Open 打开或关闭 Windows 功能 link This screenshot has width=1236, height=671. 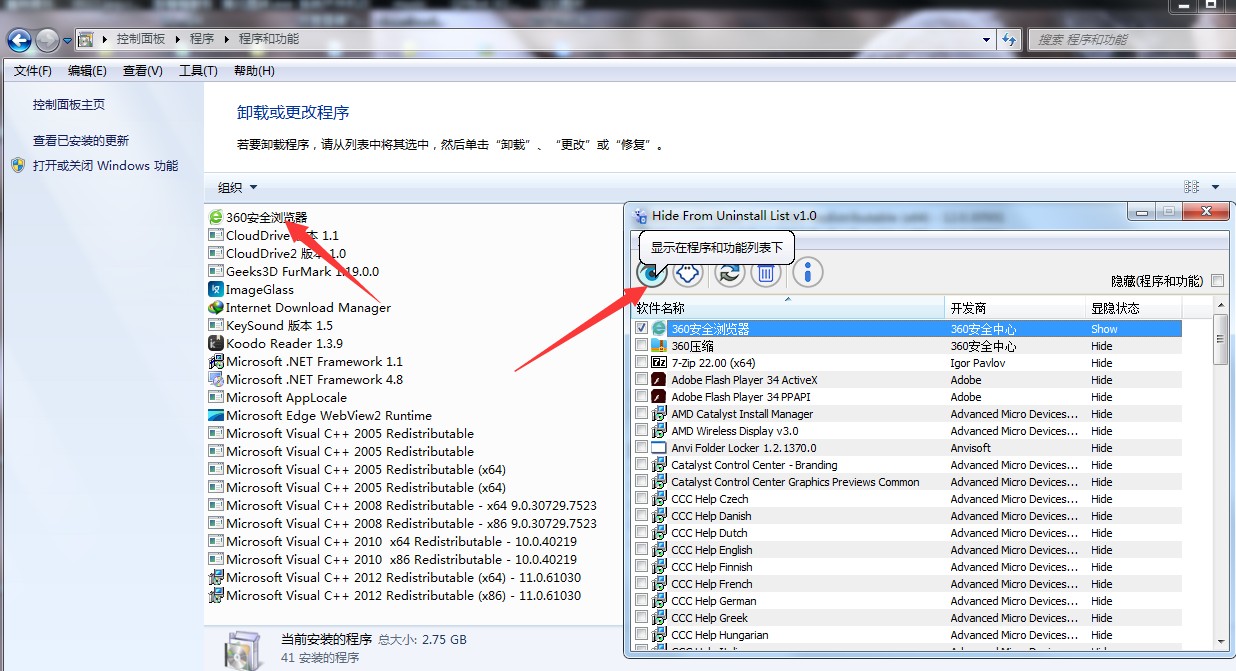pos(105,165)
